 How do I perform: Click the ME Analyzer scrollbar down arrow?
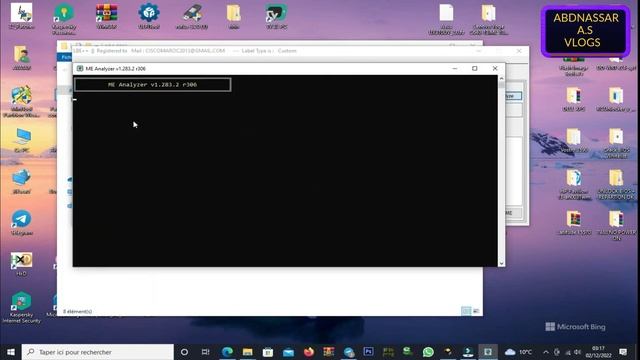coord(501,264)
